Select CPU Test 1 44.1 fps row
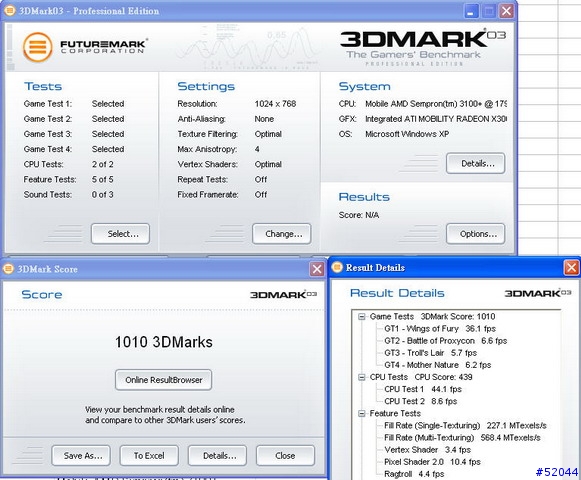 coord(423,389)
